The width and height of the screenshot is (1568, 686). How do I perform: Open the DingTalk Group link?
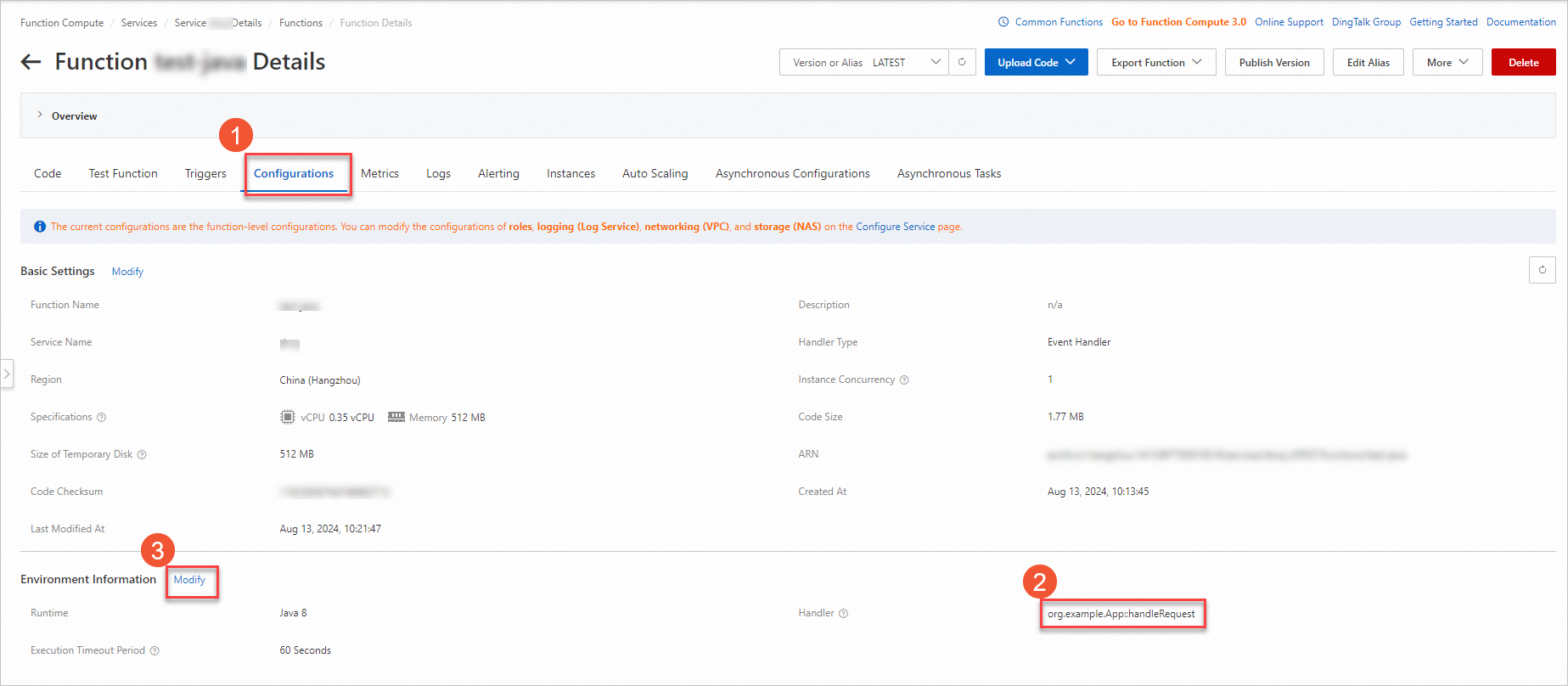(1366, 22)
